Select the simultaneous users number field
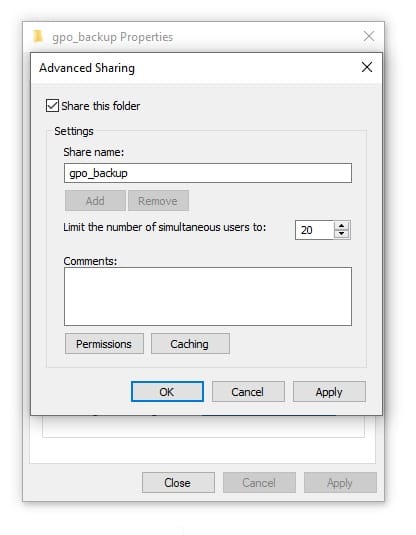416x535 pixels. (314, 230)
